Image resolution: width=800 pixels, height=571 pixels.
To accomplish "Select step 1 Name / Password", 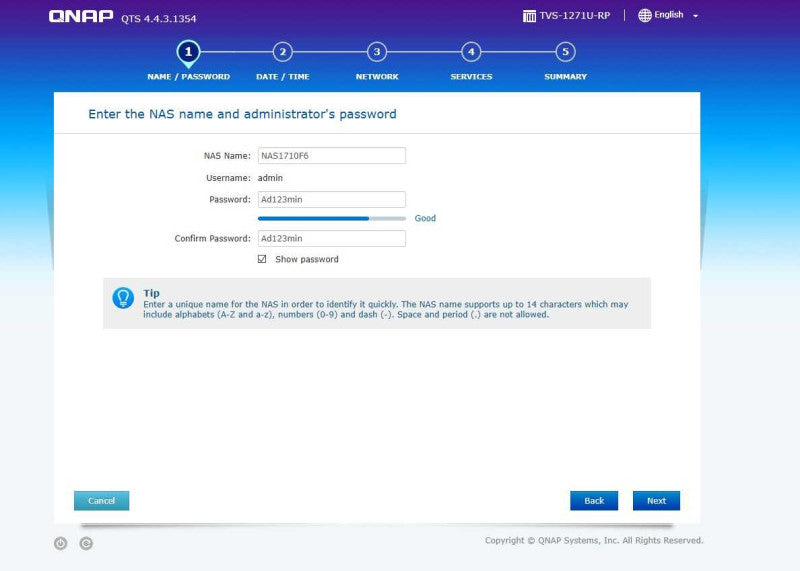I will point(188,52).
